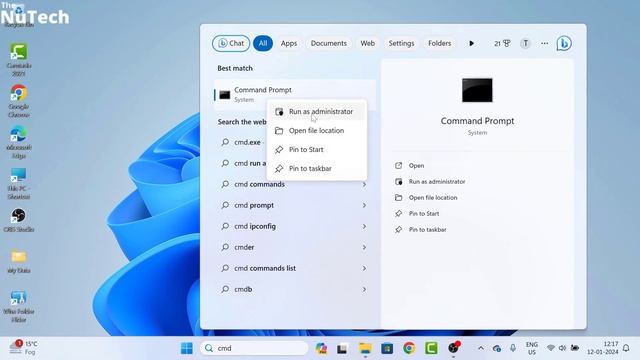640x360 pixels.
Task: Open the weather widget showing 15°C Fog
Action: 24,348
